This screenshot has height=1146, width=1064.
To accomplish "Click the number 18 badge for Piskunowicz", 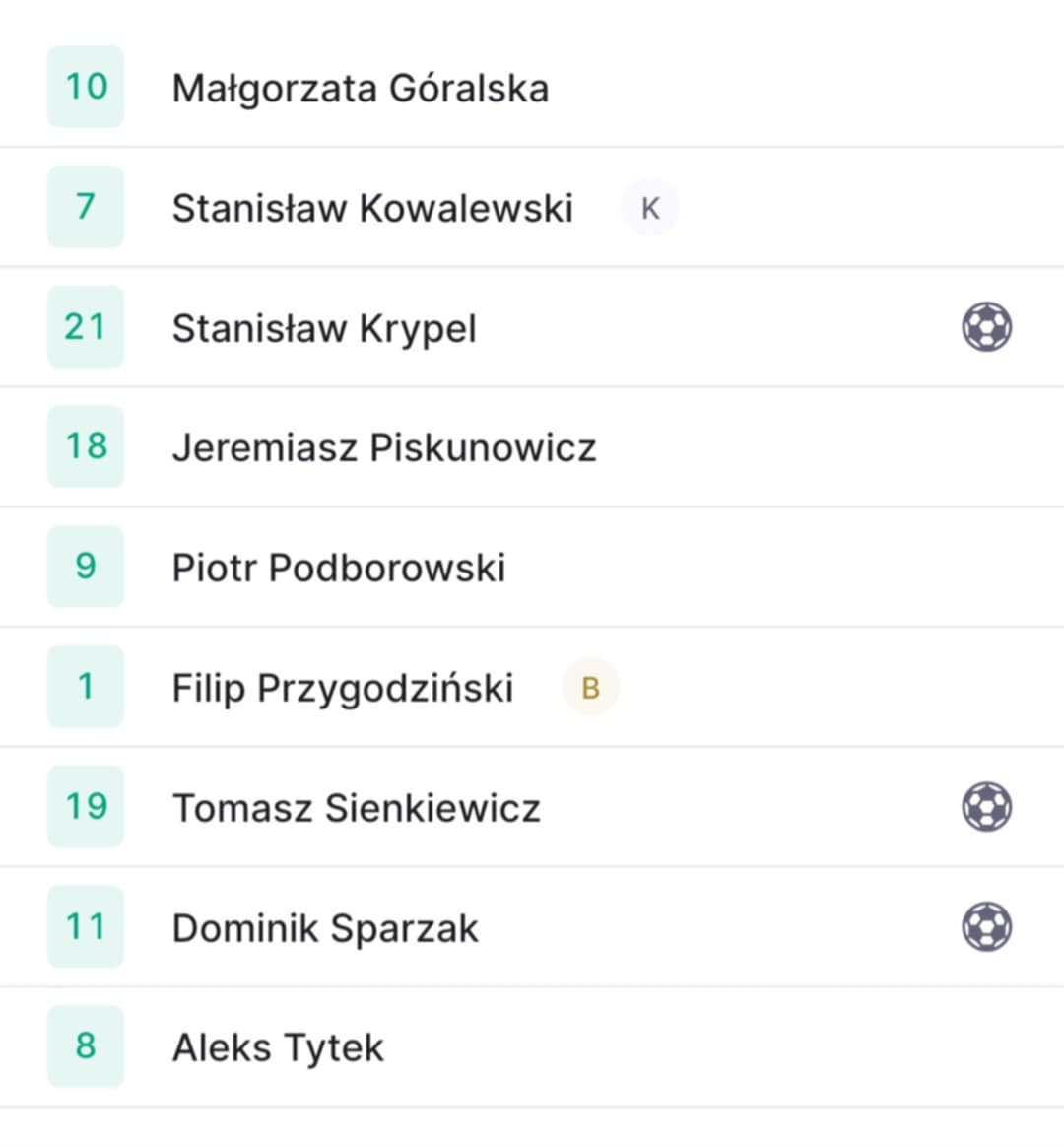I will 86,446.
